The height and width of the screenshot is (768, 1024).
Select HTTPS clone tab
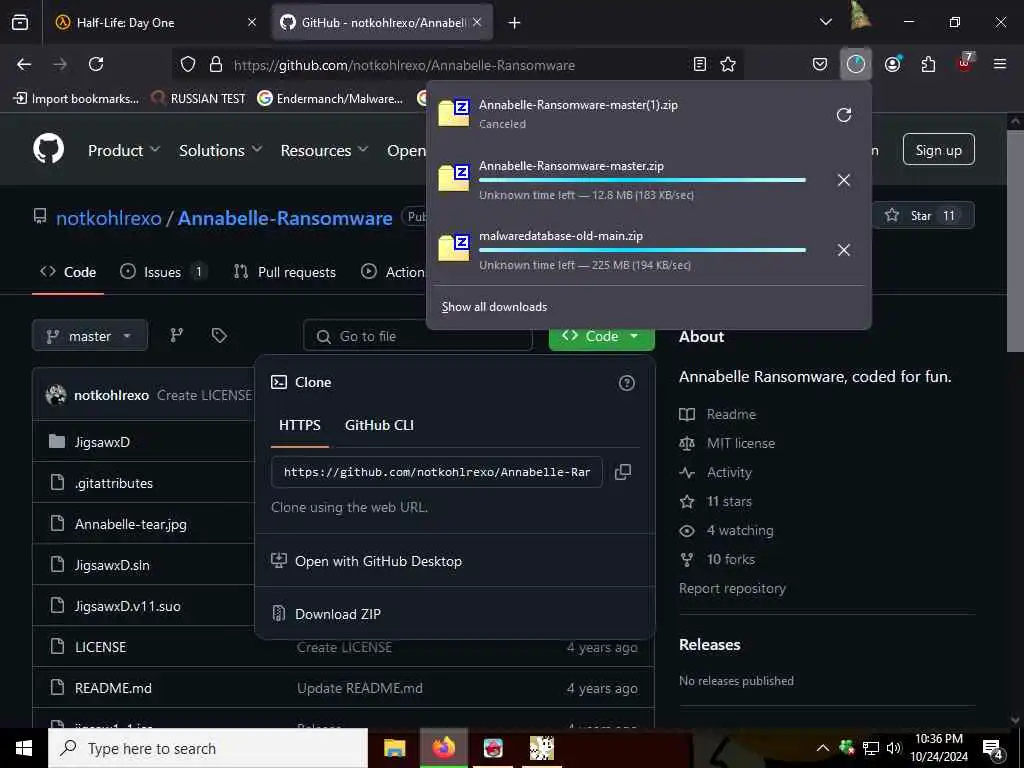click(x=300, y=425)
